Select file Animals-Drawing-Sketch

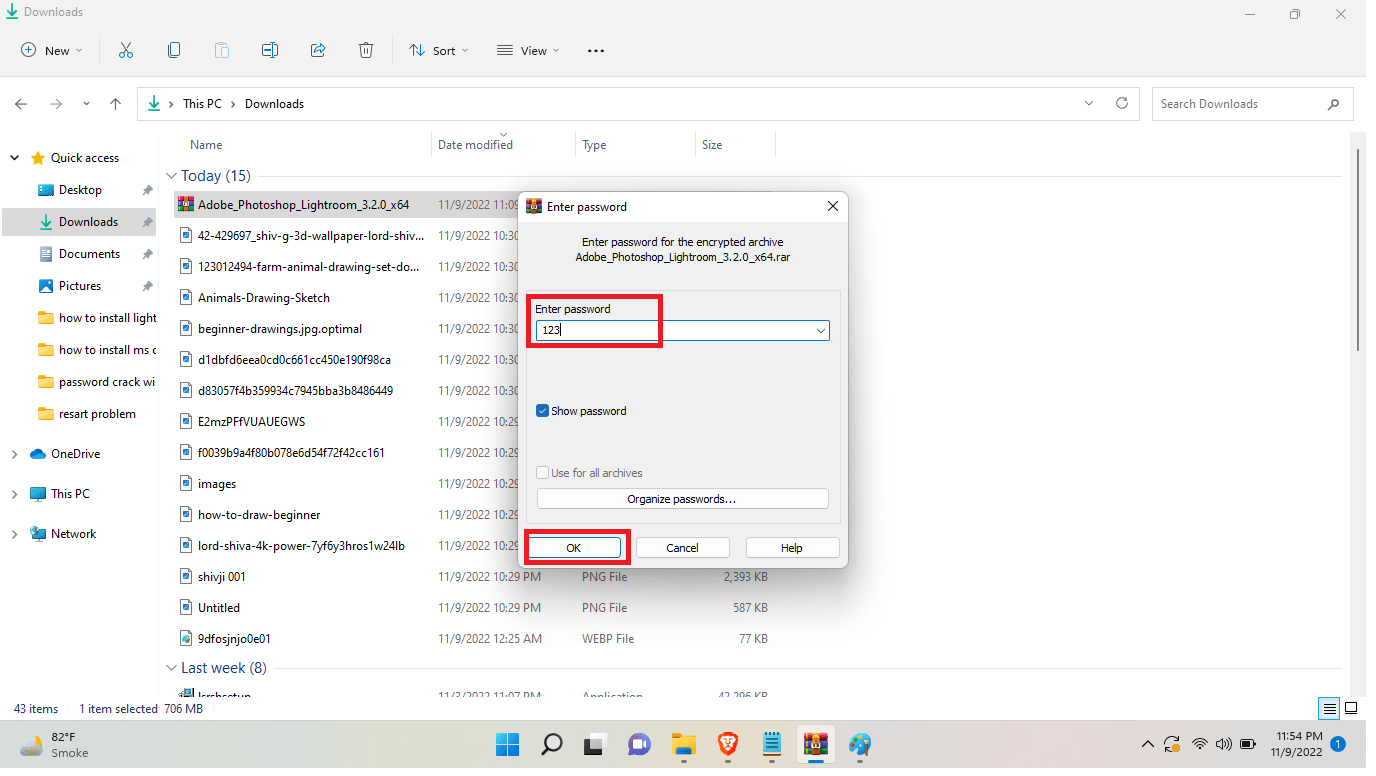coord(263,298)
